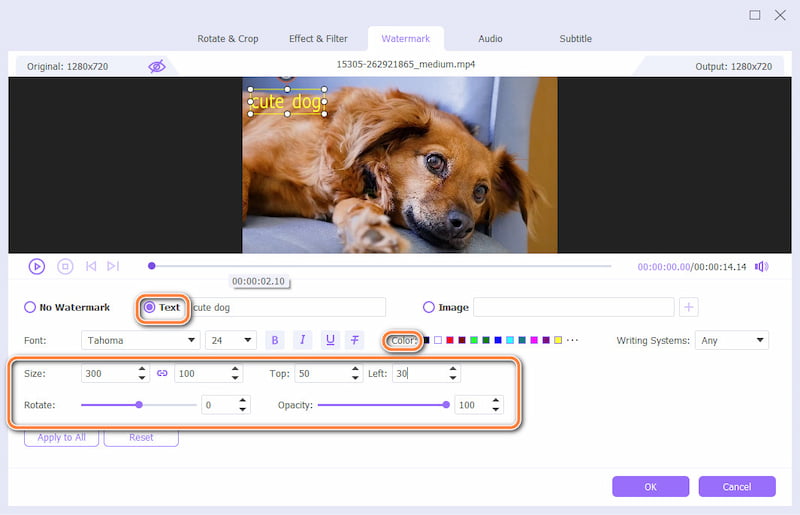Decrease Left value with down arrow

[x=453, y=378]
